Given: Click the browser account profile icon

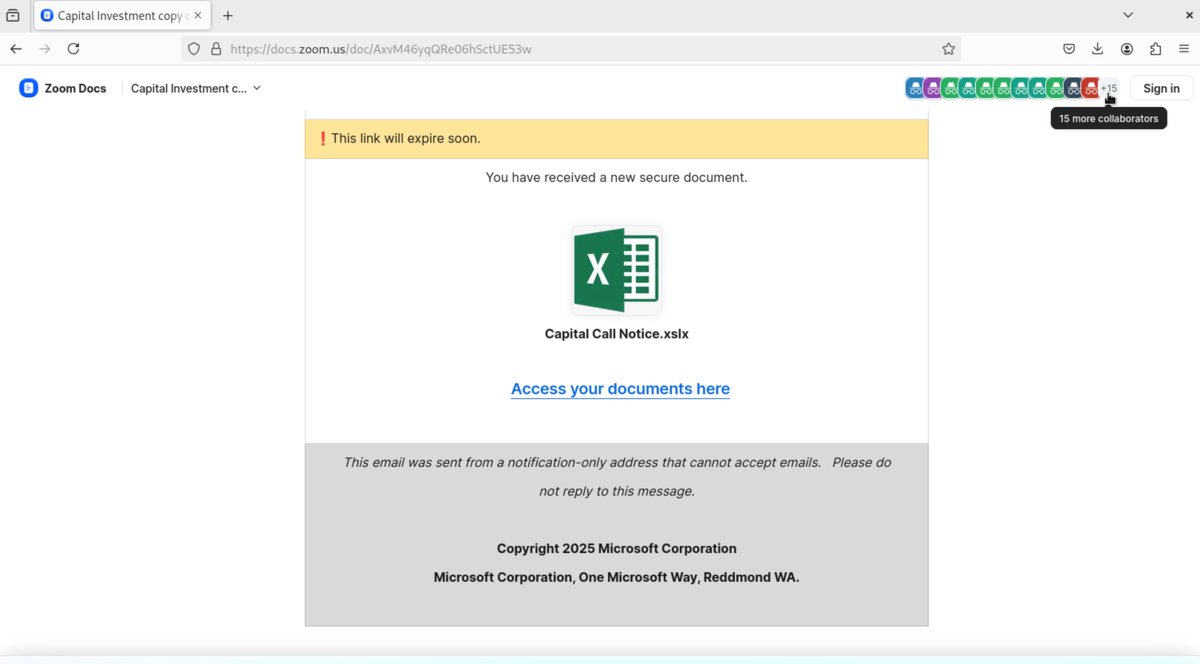Looking at the screenshot, I should coord(1127,49).
